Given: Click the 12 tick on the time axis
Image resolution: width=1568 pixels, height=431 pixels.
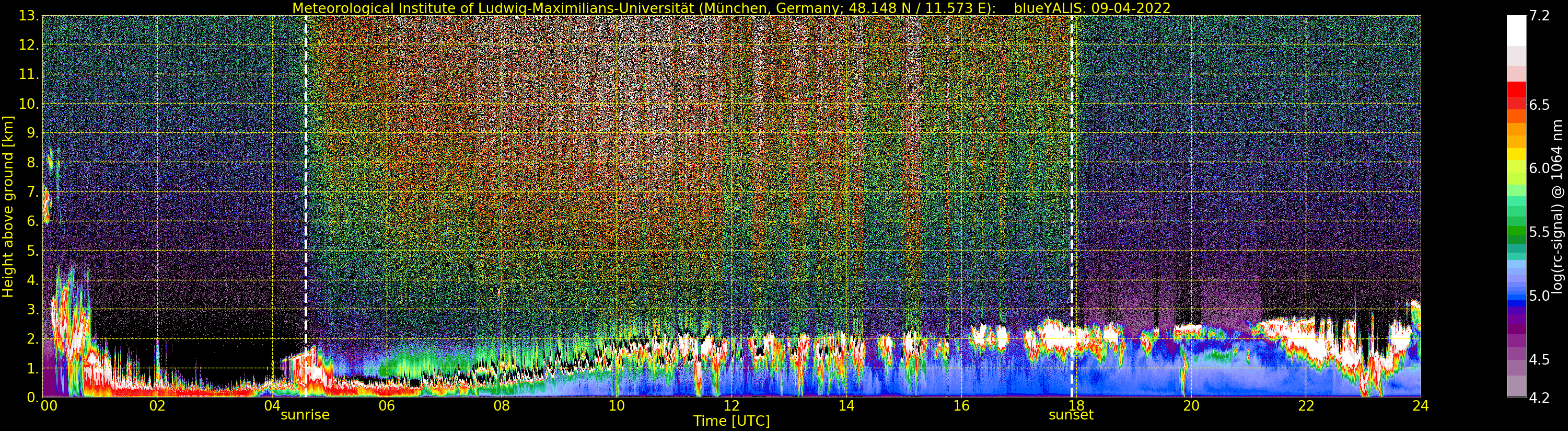Looking at the screenshot, I should point(731,406).
